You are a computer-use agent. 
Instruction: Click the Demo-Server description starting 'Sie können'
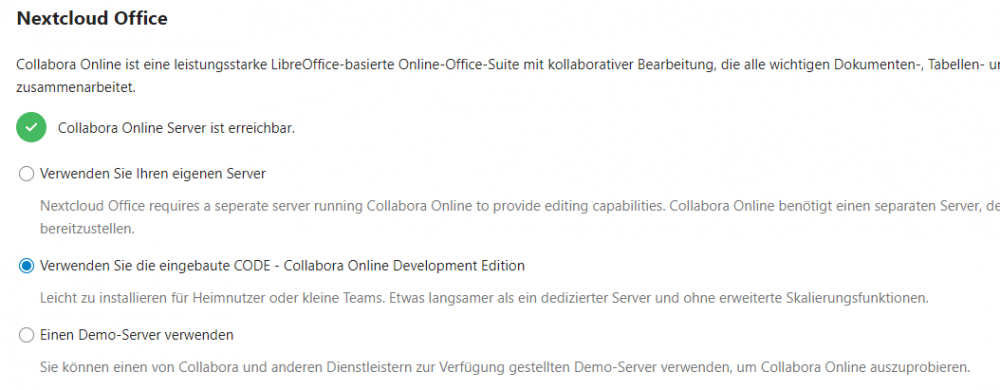504,368
